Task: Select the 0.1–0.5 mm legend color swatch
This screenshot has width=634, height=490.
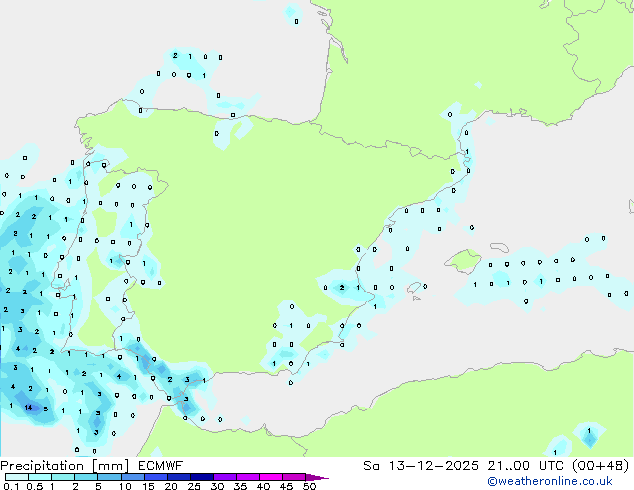Action: (17, 477)
